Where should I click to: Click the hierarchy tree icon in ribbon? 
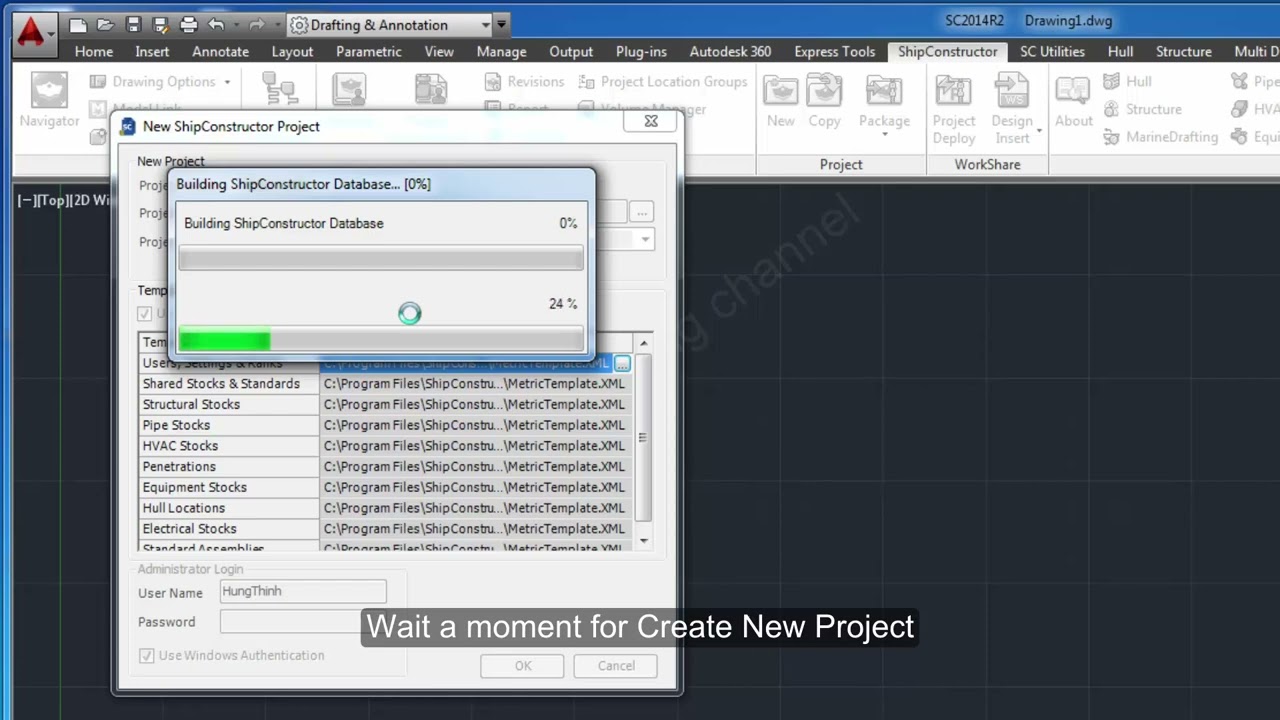pyautogui.click(x=280, y=89)
